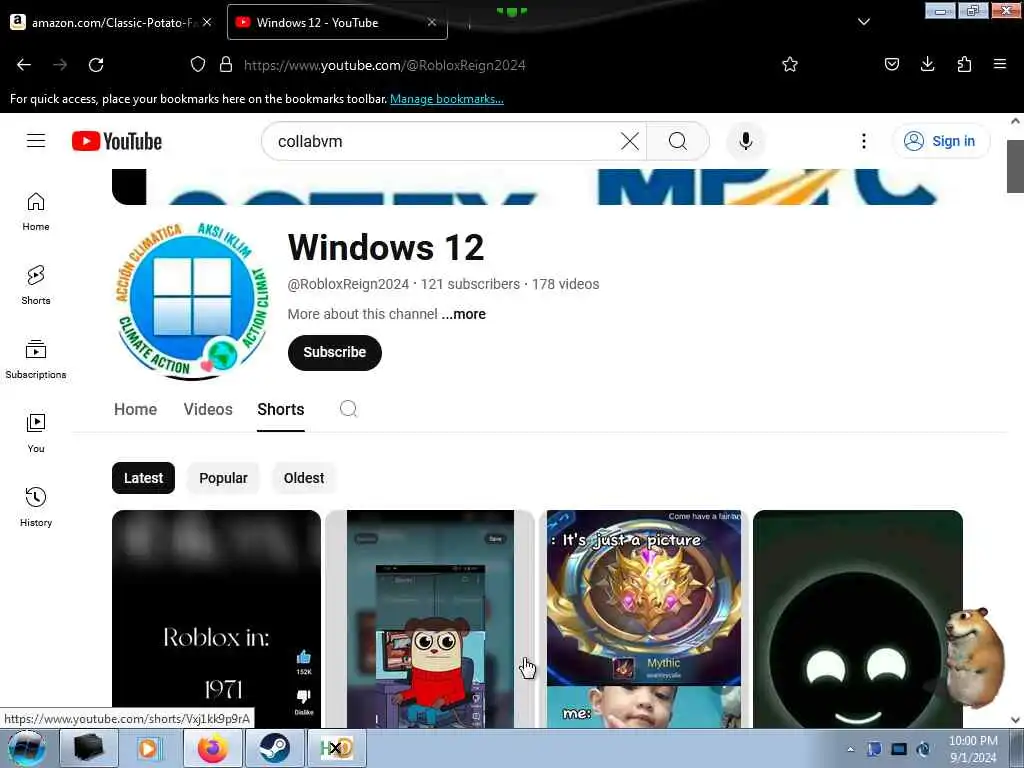Open the Firefox hamburger application menu
1024x768 pixels.
[999, 64]
